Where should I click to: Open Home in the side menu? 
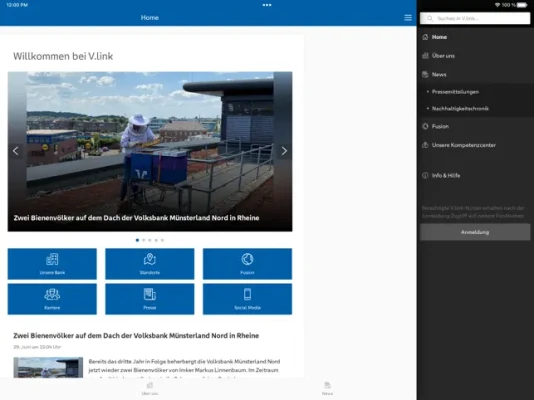coord(475,37)
